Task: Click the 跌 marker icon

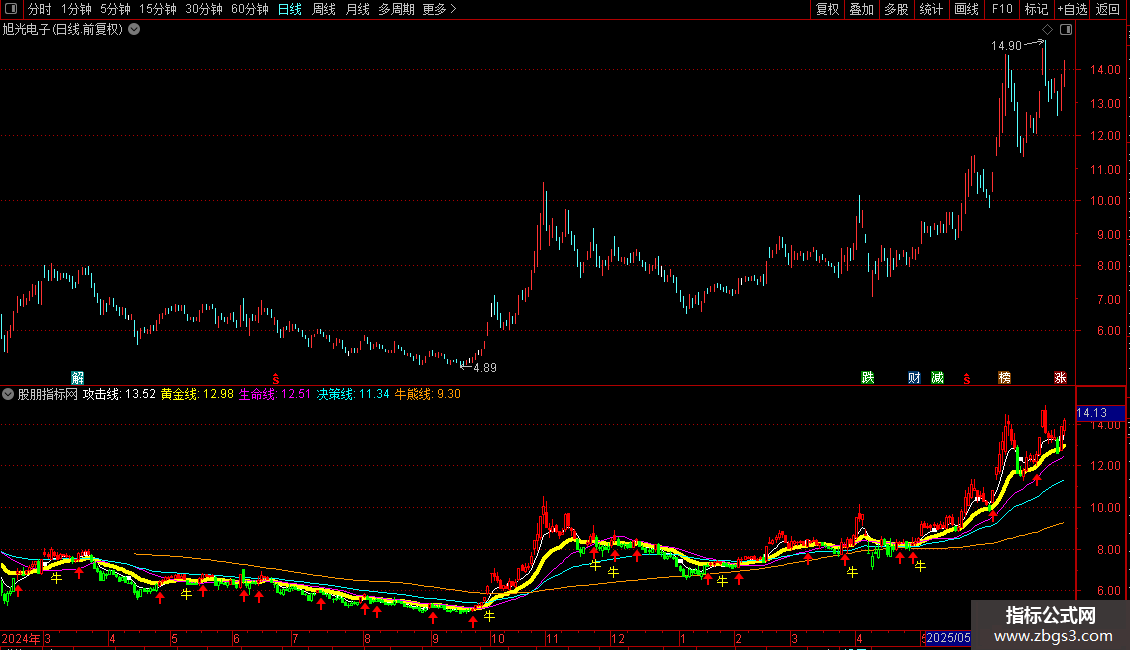Action: pos(868,378)
